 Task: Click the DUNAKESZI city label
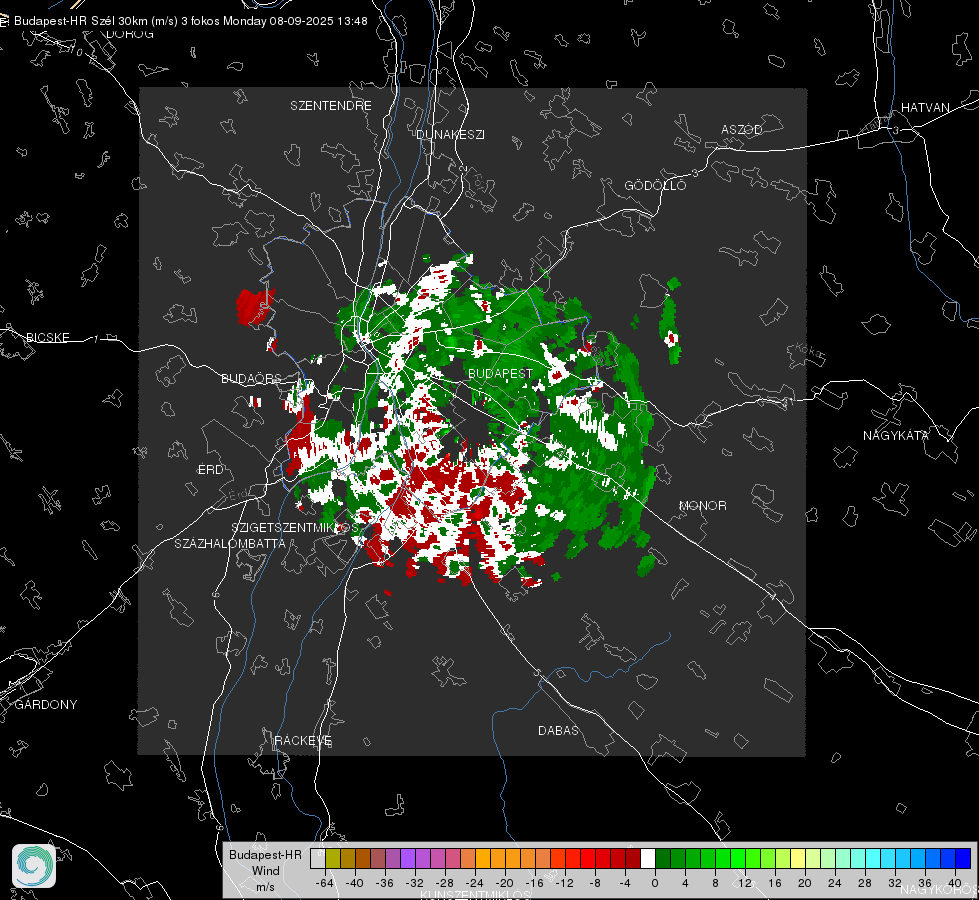[x=450, y=135]
